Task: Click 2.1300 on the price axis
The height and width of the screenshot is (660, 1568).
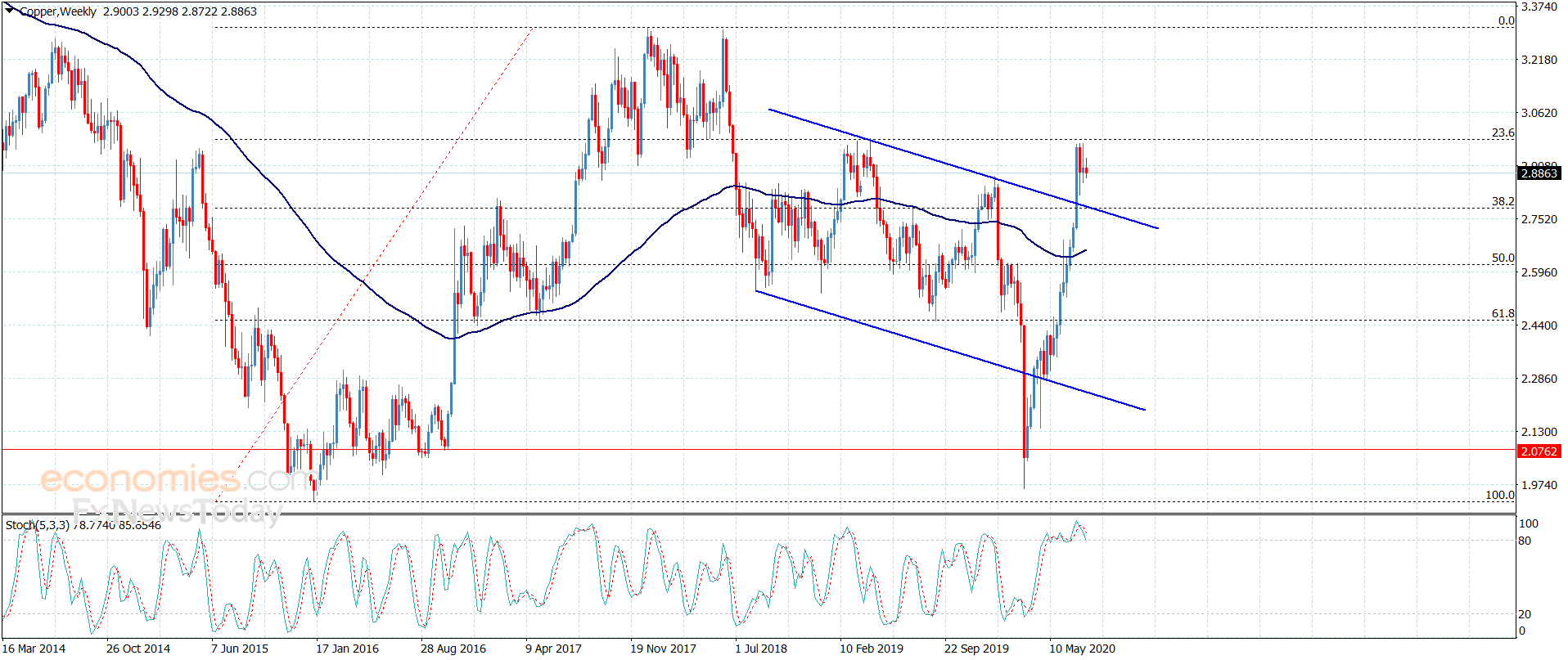Action: point(1539,432)
